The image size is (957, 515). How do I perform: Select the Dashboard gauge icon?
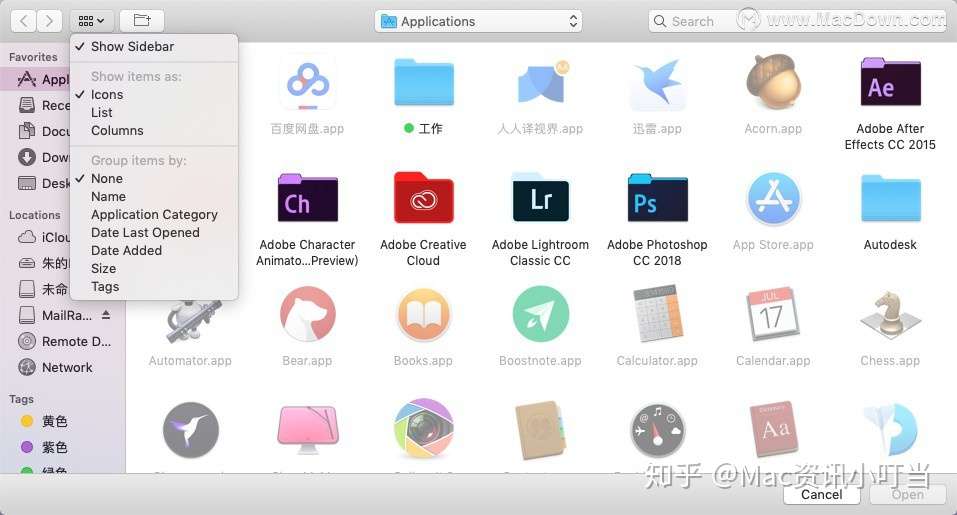657,430
